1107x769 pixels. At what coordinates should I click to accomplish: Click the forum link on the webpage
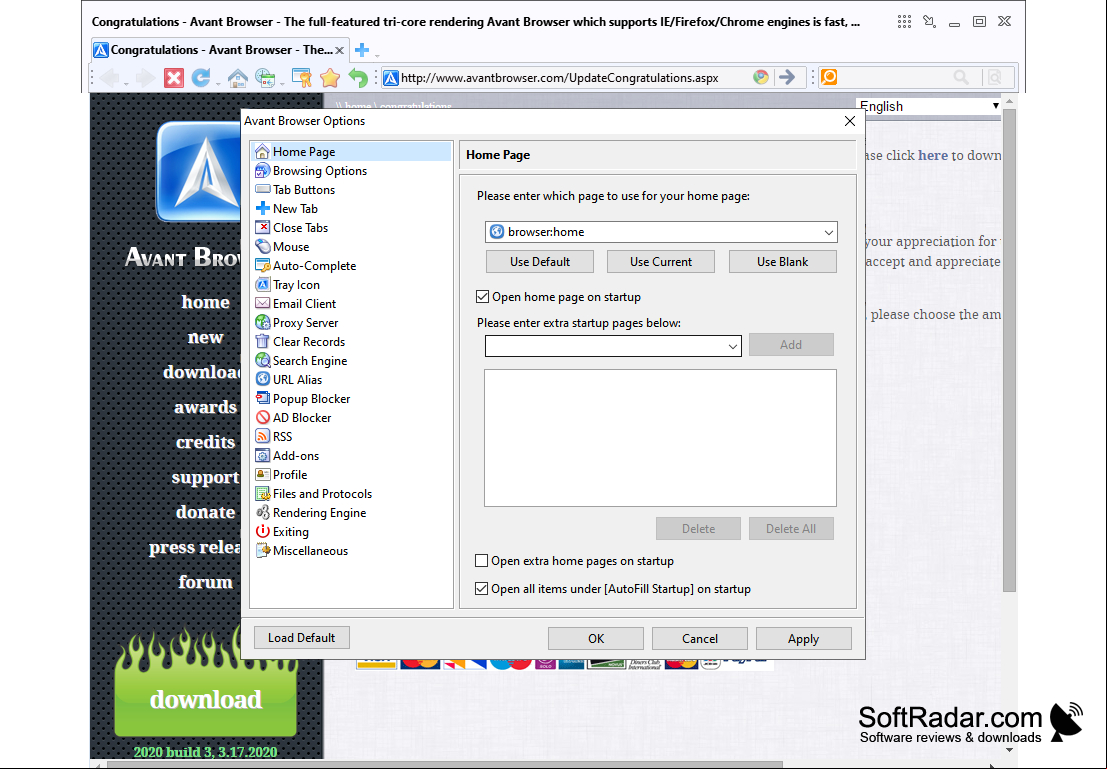tap(205, 582)
